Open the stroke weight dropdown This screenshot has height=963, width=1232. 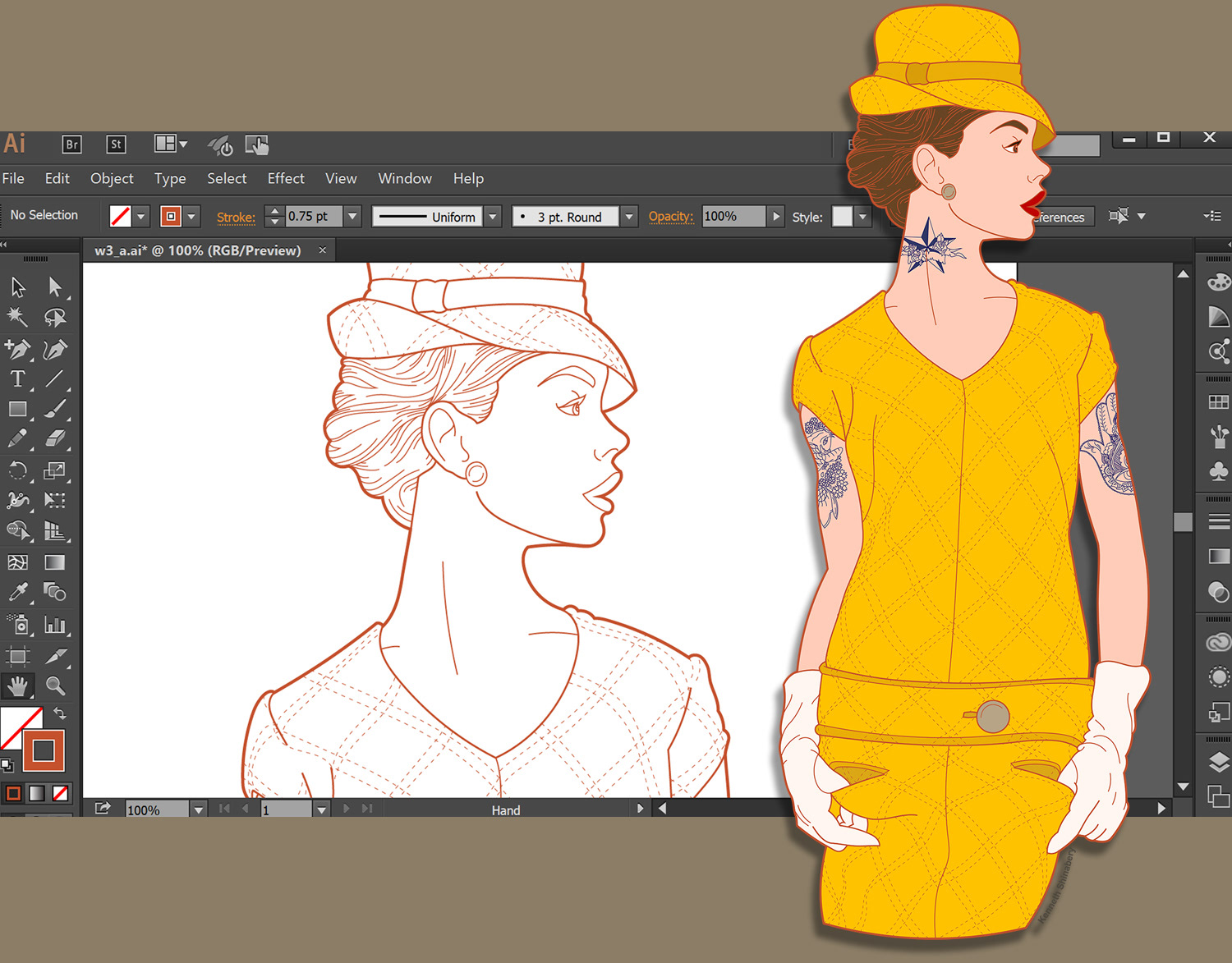click(352, 217)
